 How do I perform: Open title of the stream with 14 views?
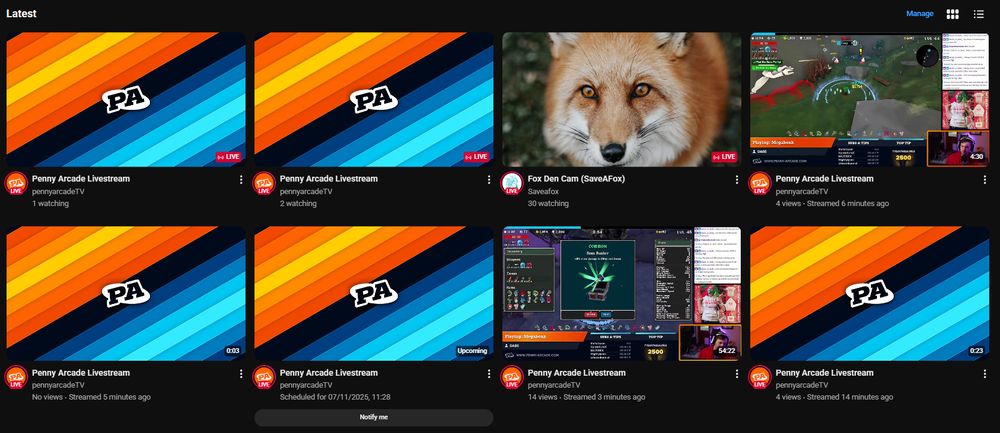tap(577, 373)
